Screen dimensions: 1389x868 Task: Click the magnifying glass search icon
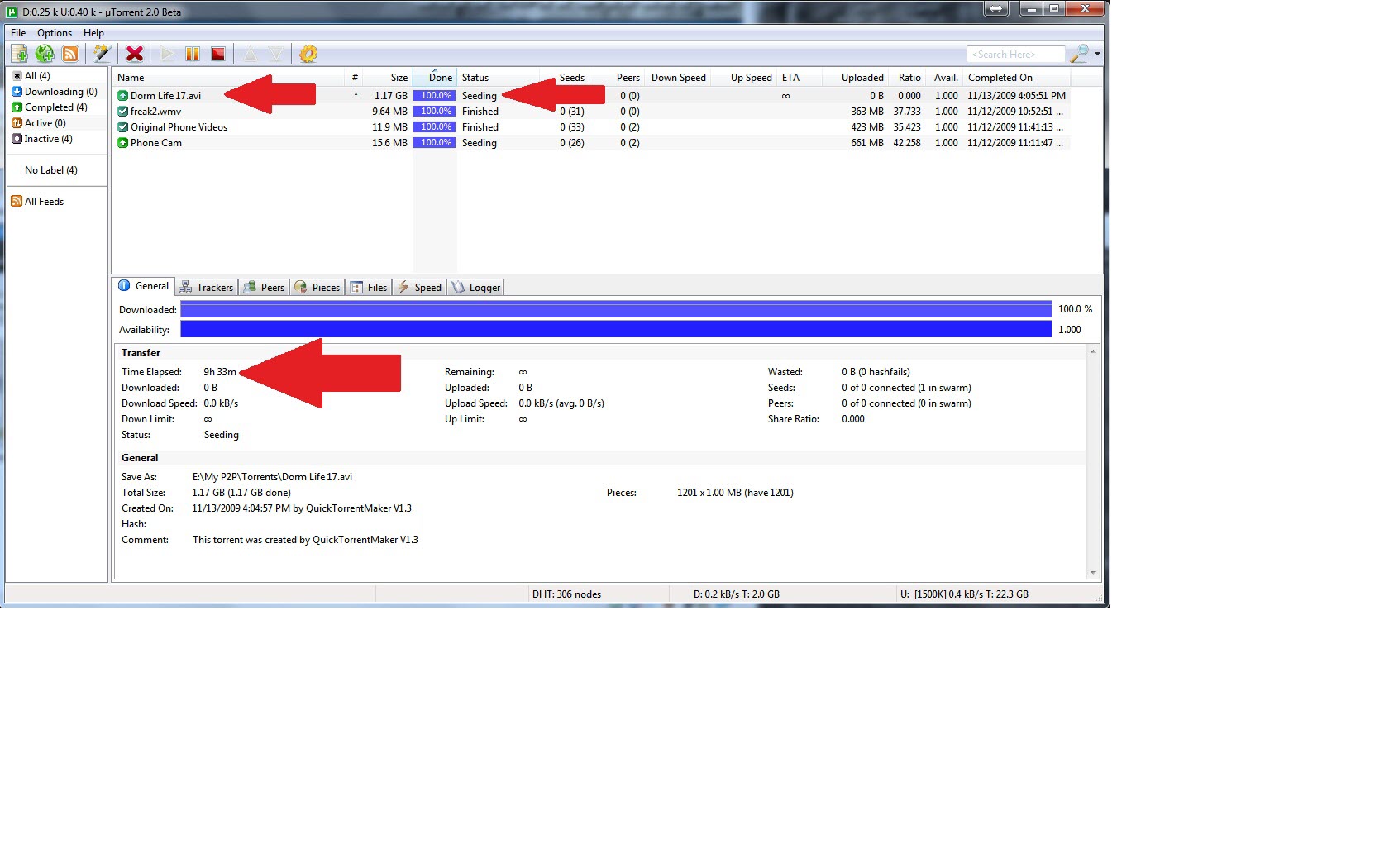point(1079,54)
